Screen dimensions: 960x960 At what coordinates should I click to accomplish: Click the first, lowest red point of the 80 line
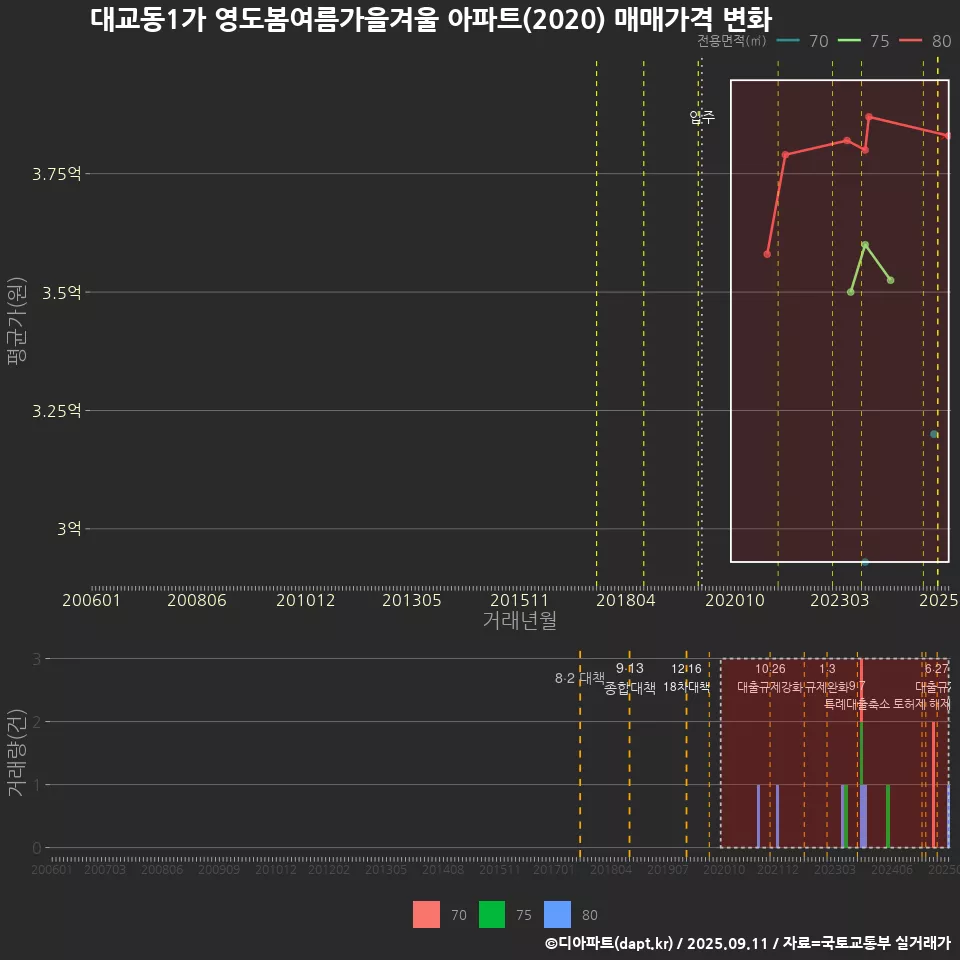(767, 253)
